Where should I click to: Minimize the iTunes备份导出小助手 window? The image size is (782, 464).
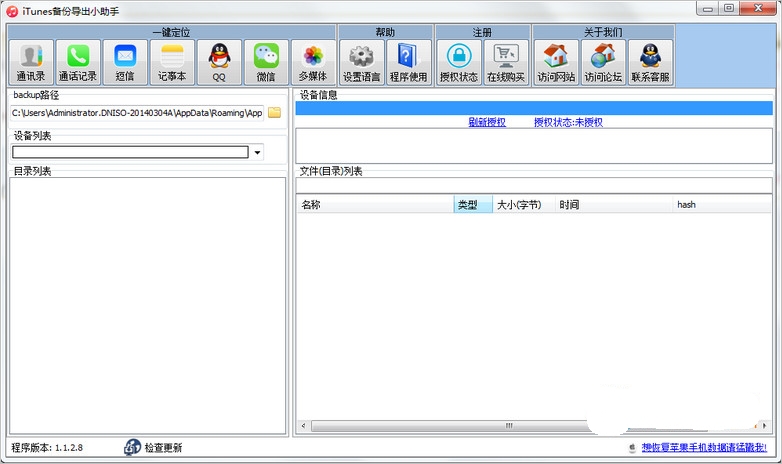708,8
